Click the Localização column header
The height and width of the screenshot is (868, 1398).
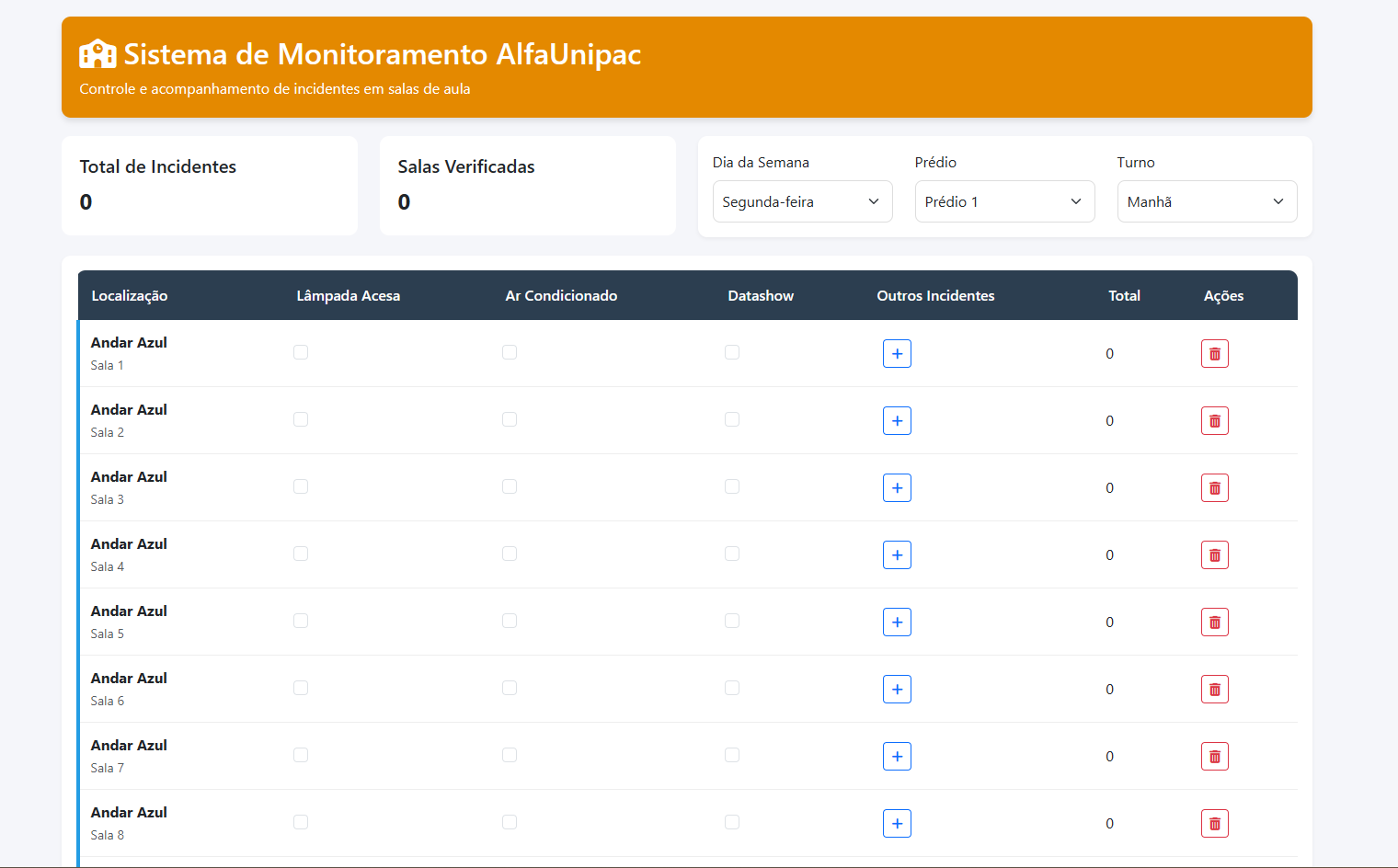tap(130, 296)
